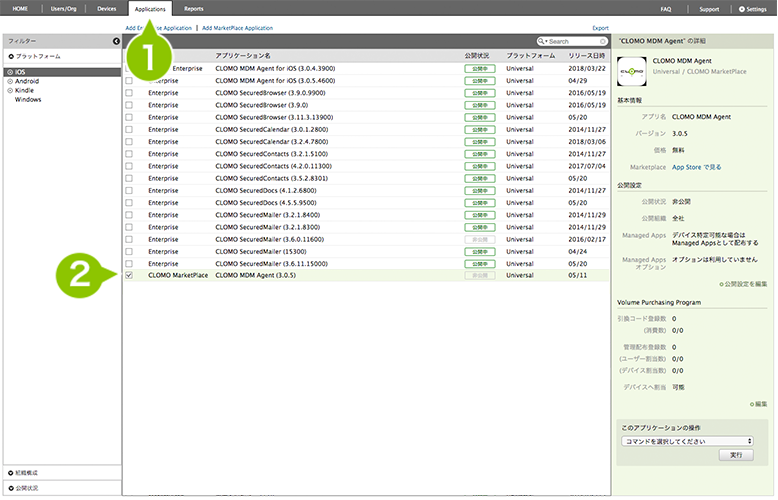778x500 pixels.
Task: Sort by アプリケーション名 column header
Action: pos(243,56)
